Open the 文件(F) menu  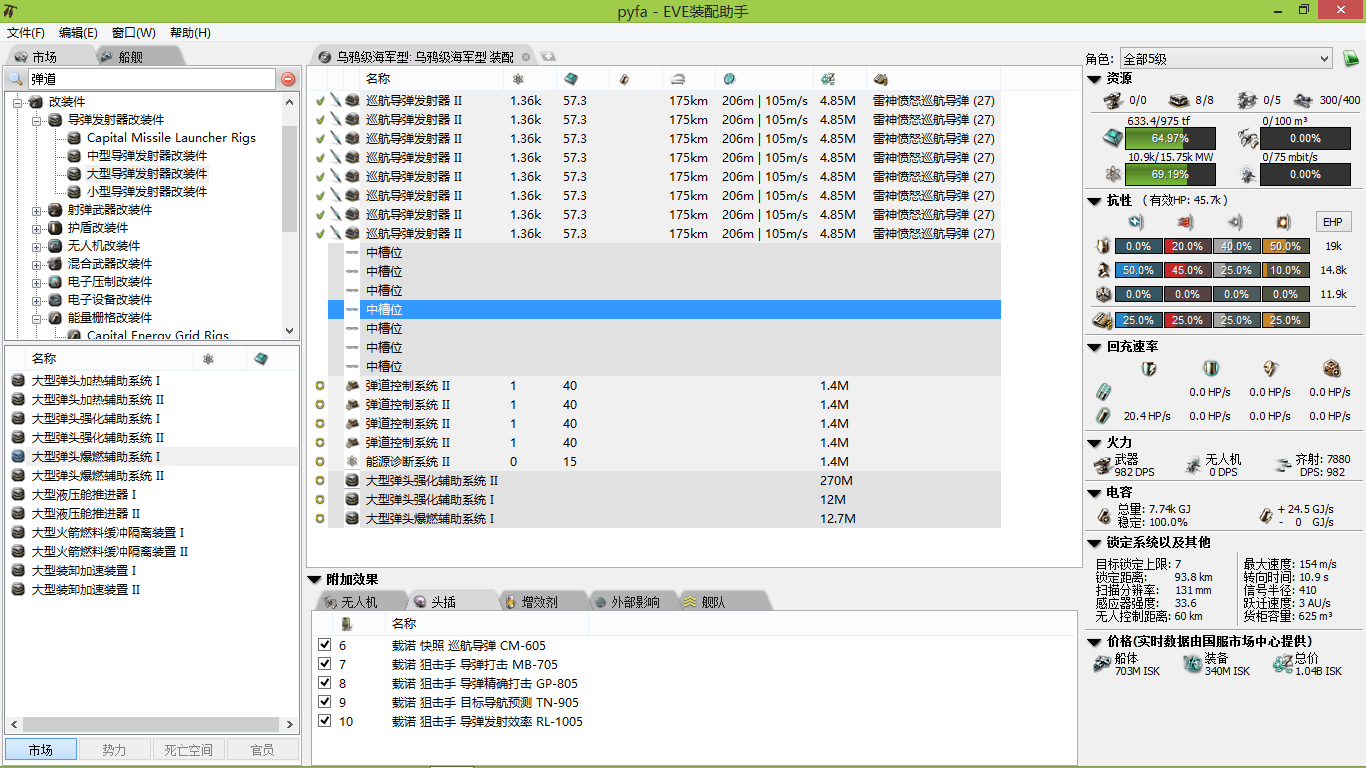pyautogui.click(x=26, y=33)
